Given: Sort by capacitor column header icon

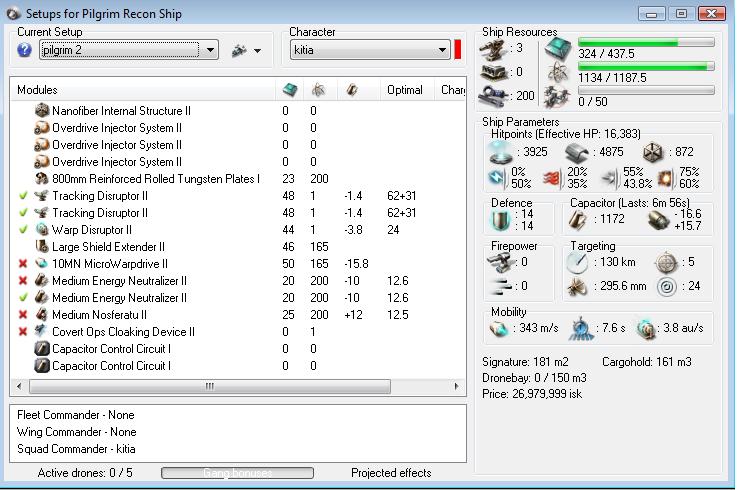Looking at the screenshot, I should click(x=352, y=89).
